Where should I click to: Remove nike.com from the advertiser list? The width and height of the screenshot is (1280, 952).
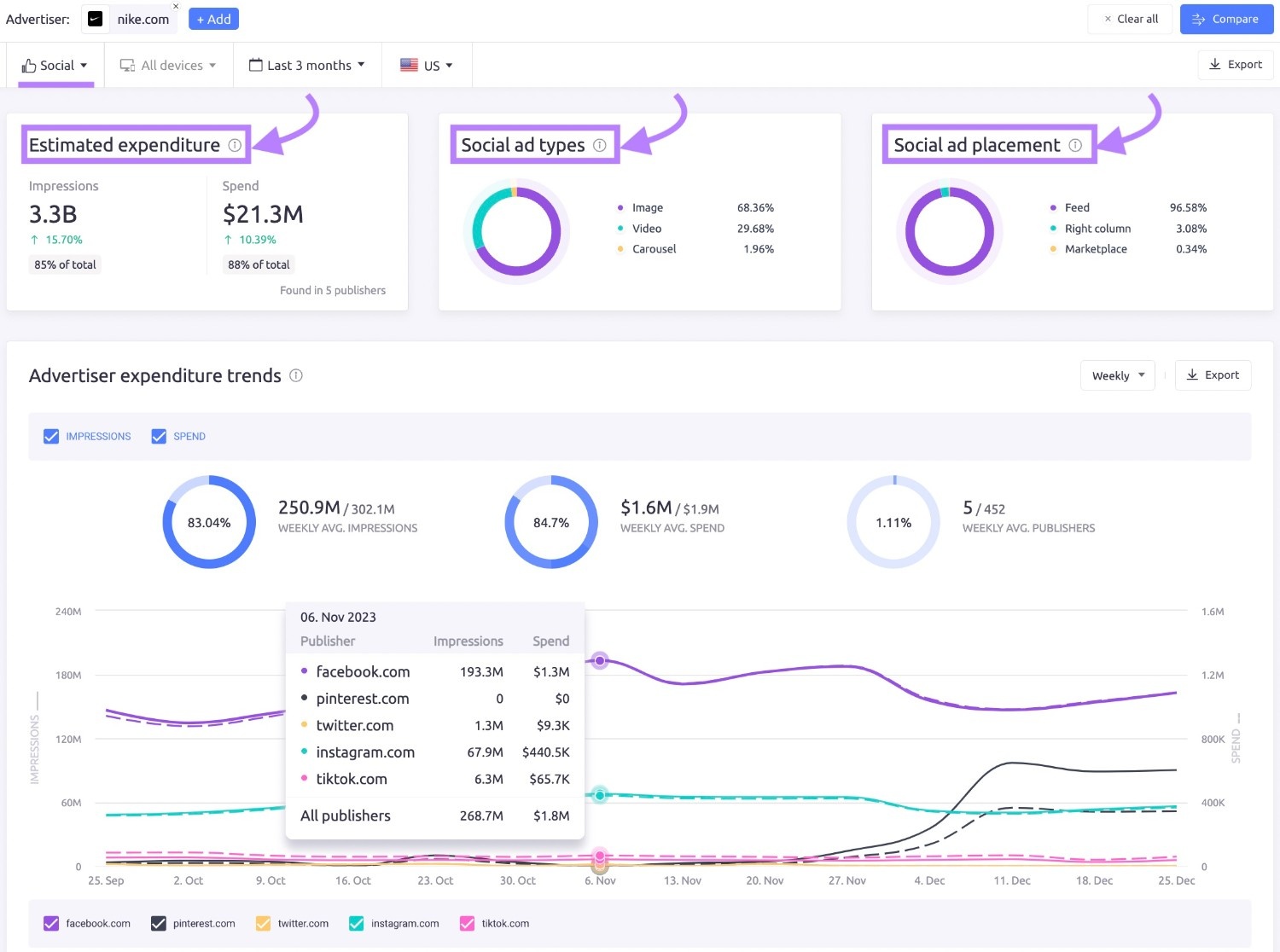tap(176, 7)
